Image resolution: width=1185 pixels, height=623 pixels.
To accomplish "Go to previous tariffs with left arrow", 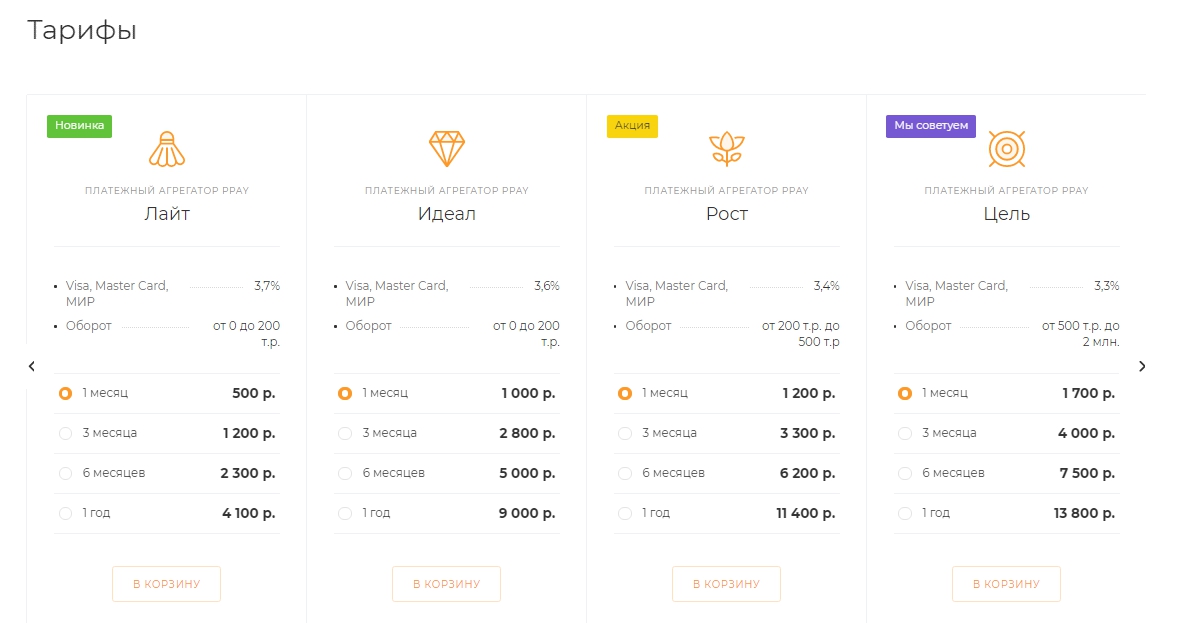I will tap(32, 366).
